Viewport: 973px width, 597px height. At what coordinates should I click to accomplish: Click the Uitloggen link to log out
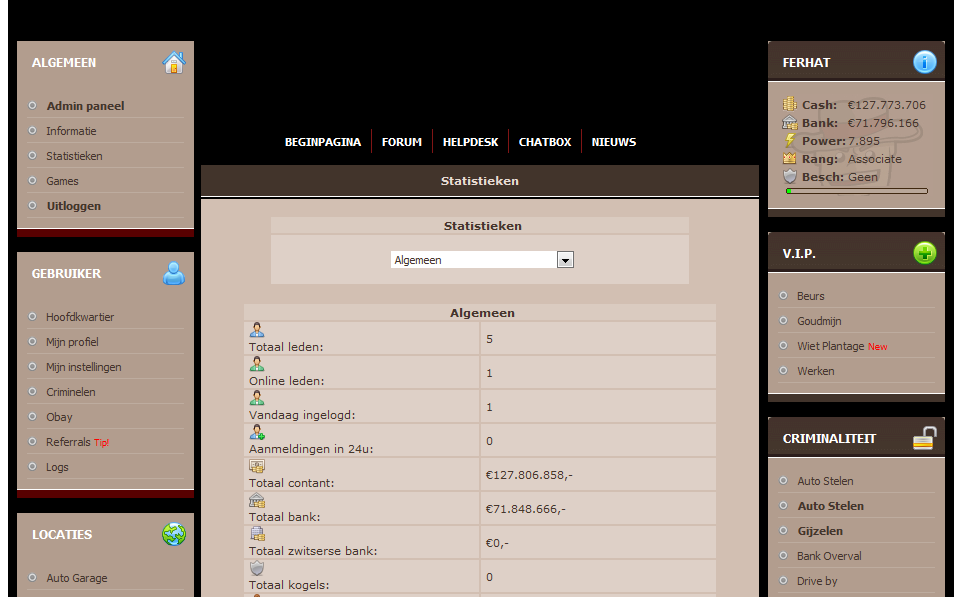[x=73, y=206]
